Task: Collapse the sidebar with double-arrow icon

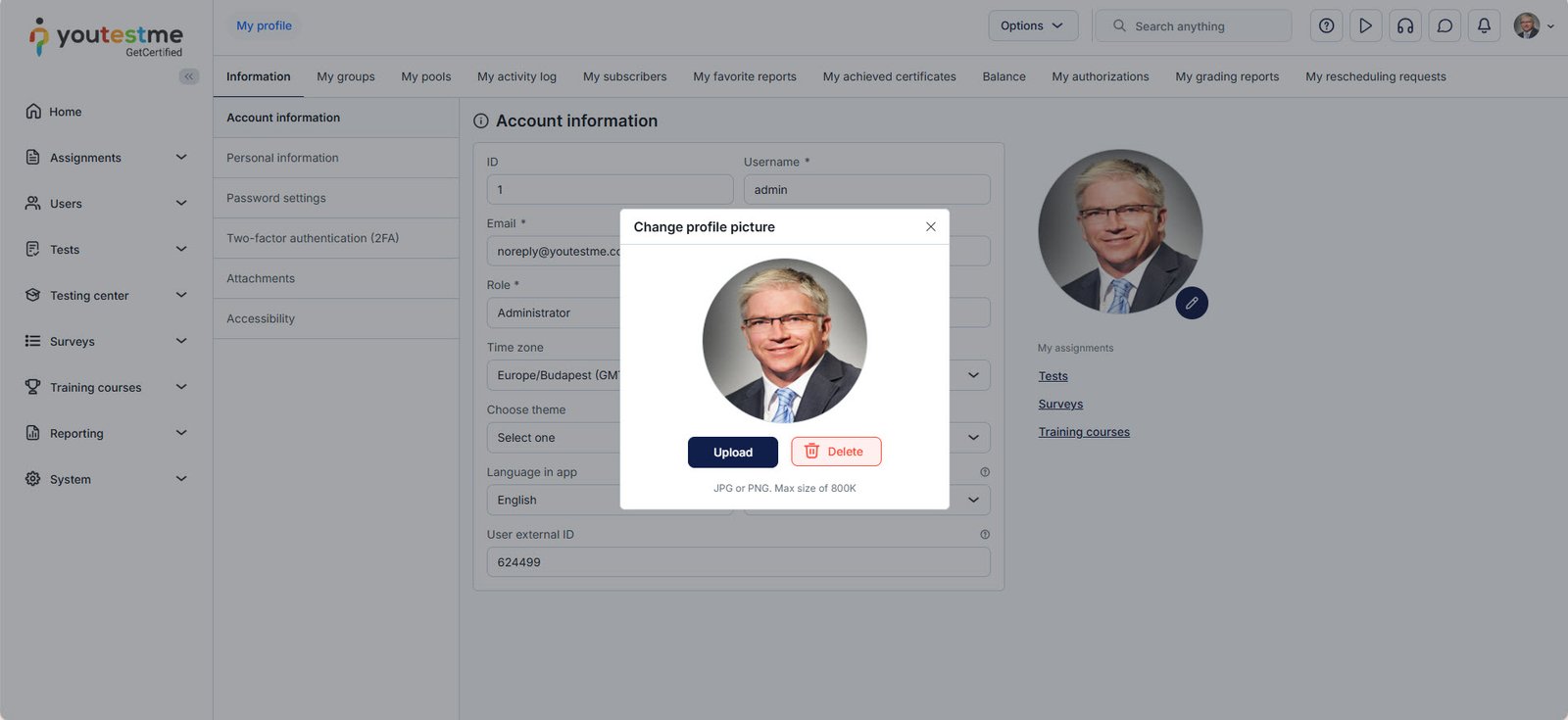Action: pos(188,76)
